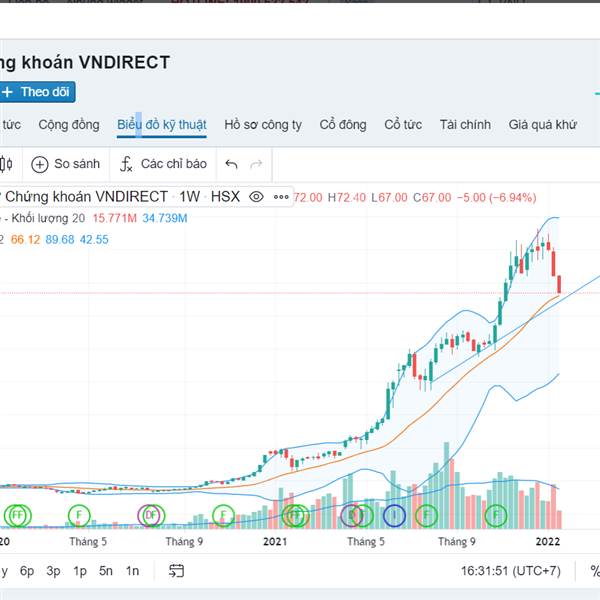Open the Cổ tức tab
The height and width of the screenshot is (600, 600).
click(x=403, y=125)
